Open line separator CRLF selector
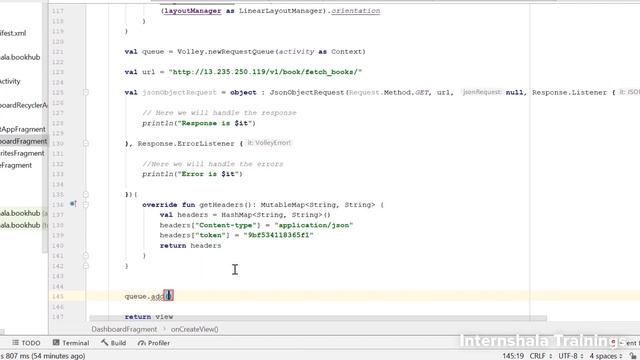Viewport: 640px width, 360px height. [x=540, y=356]
